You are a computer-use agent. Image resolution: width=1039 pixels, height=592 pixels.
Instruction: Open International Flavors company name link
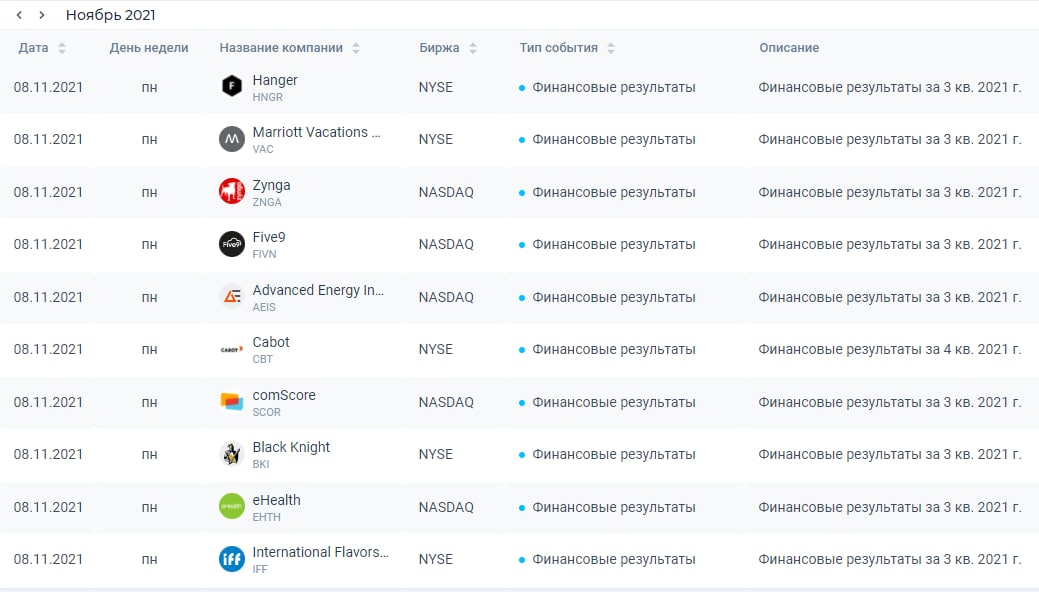pos(320,552)
